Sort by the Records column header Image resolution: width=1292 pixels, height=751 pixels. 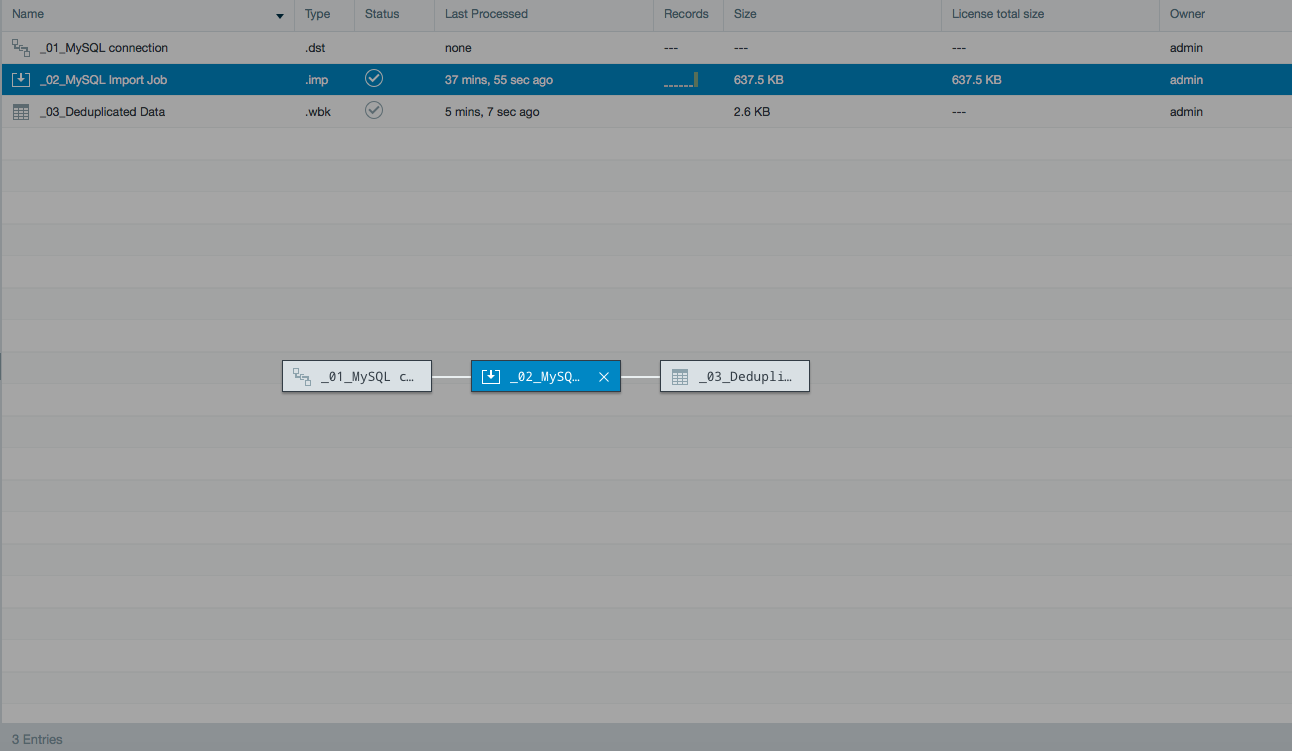686,14
